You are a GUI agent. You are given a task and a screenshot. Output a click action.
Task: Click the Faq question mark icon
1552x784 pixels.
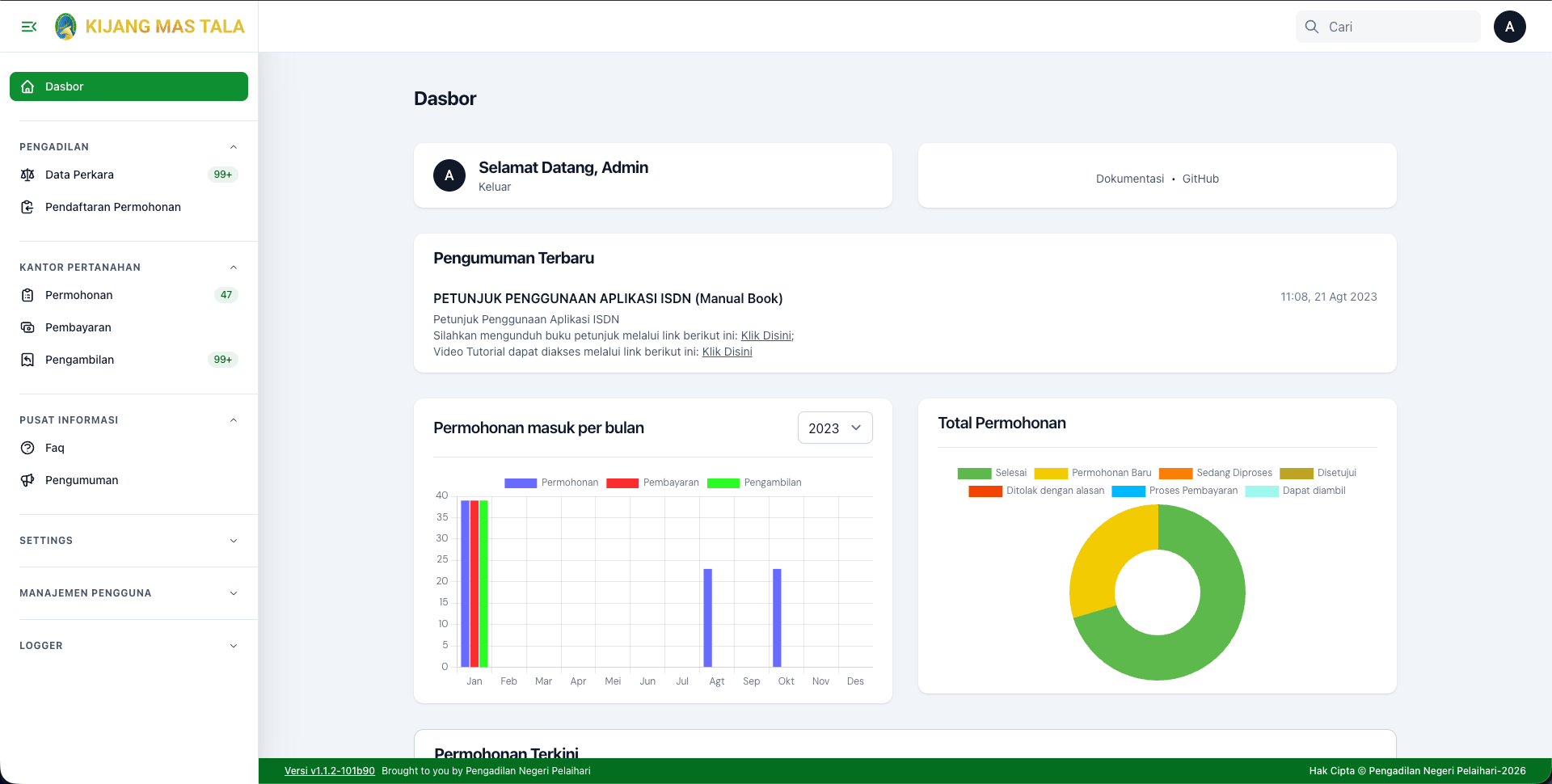(27, 448)
